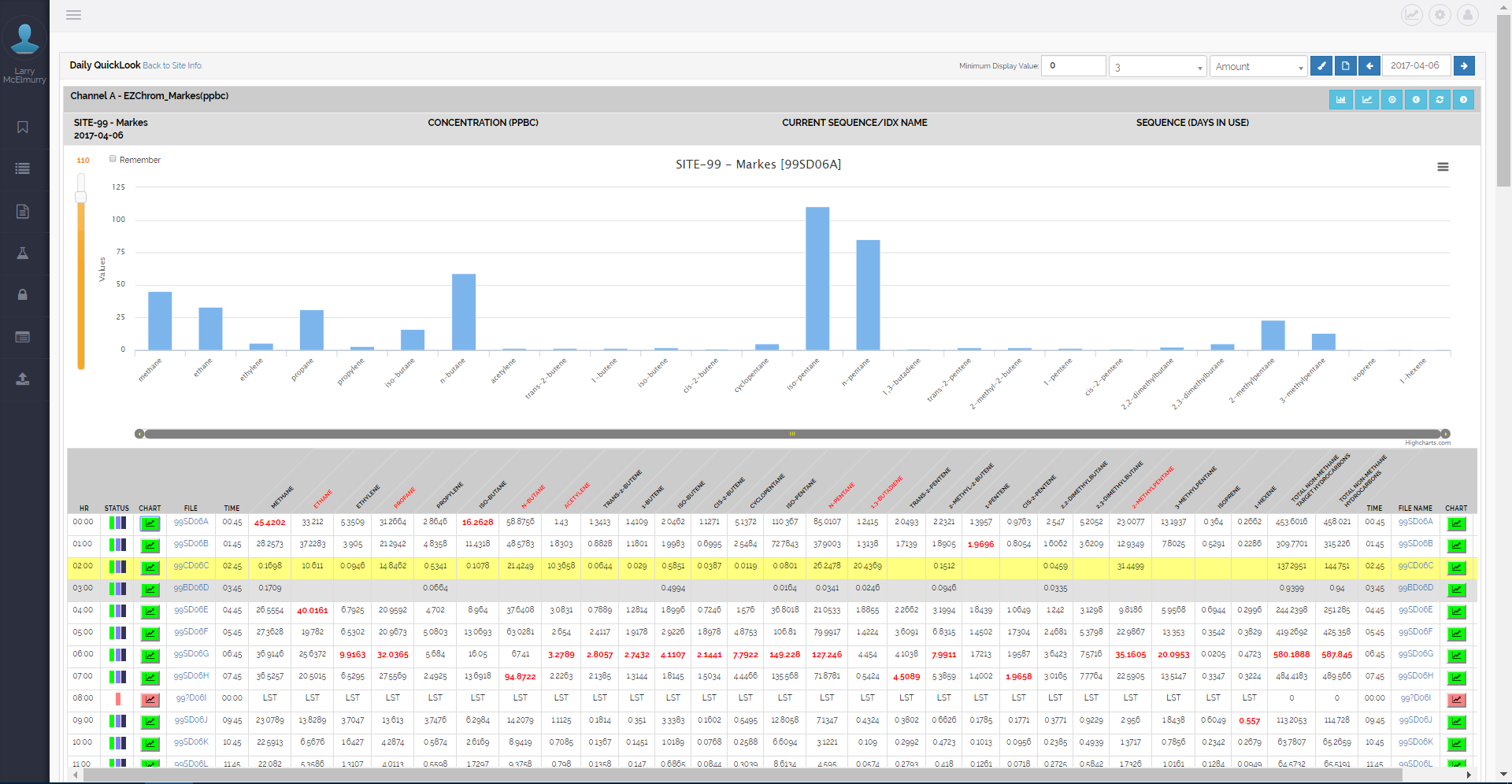Click the bookmark icon in the sidebar
1512x784 pixels.
pyautogui.click(x=23, y=128)
